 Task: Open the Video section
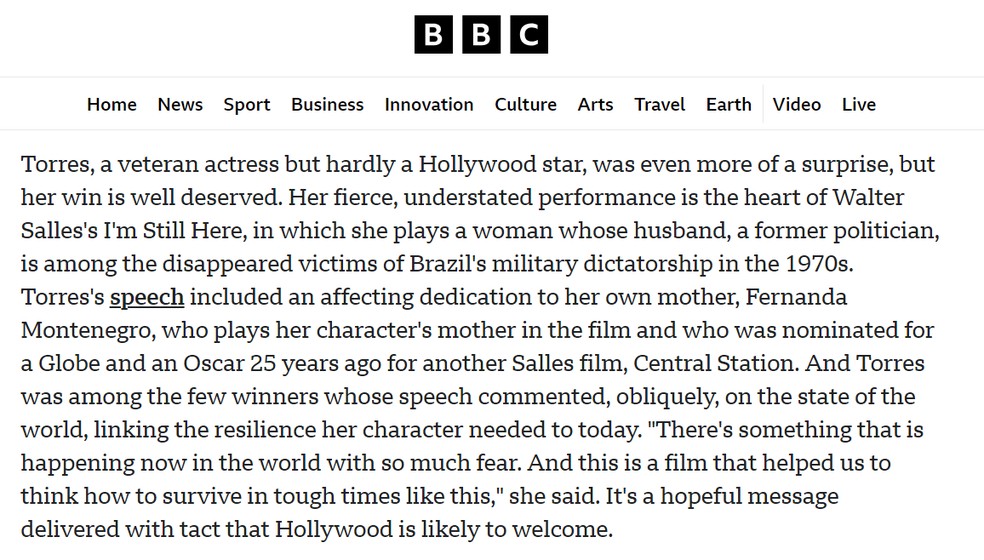pyautogui.click(x=797, y=104)
